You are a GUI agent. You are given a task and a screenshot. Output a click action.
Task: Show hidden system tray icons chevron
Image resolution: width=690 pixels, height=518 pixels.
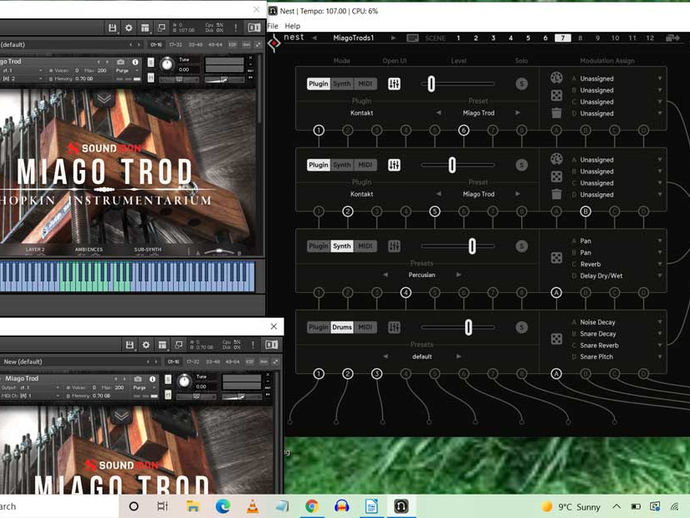617,507
